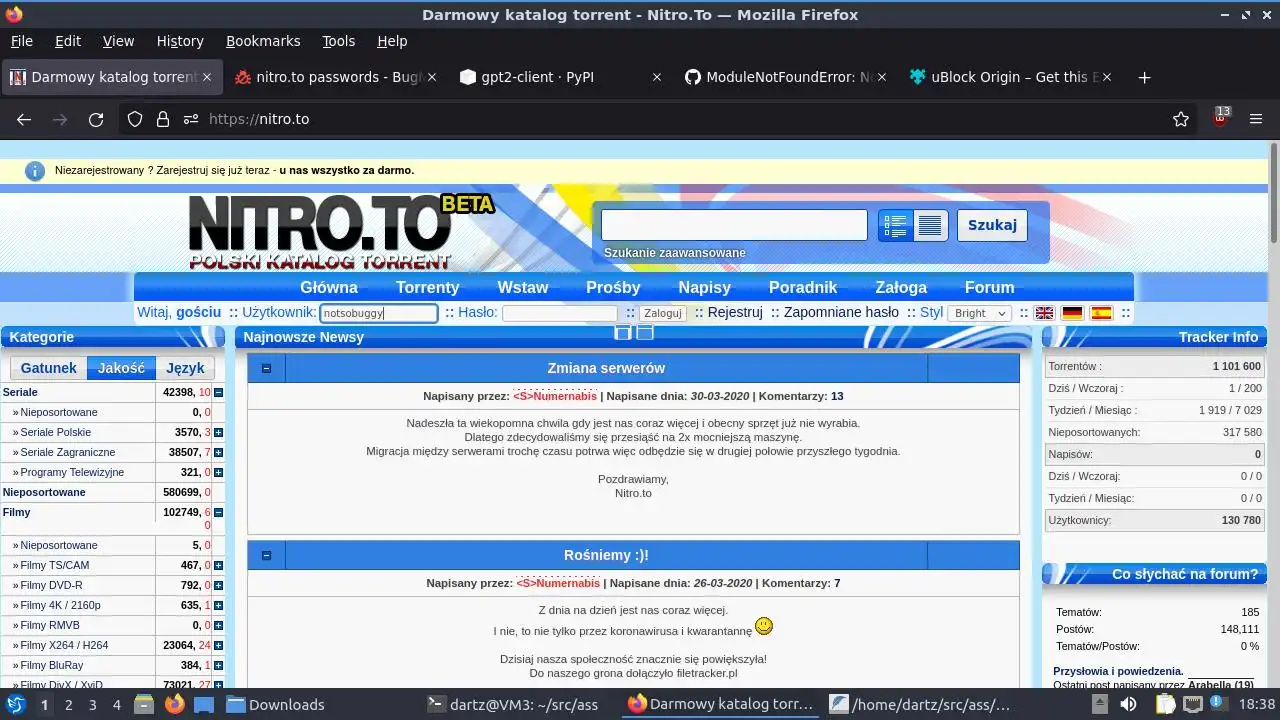Open the Rejestruj registration link
This screenshot has width=1280, height=720.
[x=735, y=312]
